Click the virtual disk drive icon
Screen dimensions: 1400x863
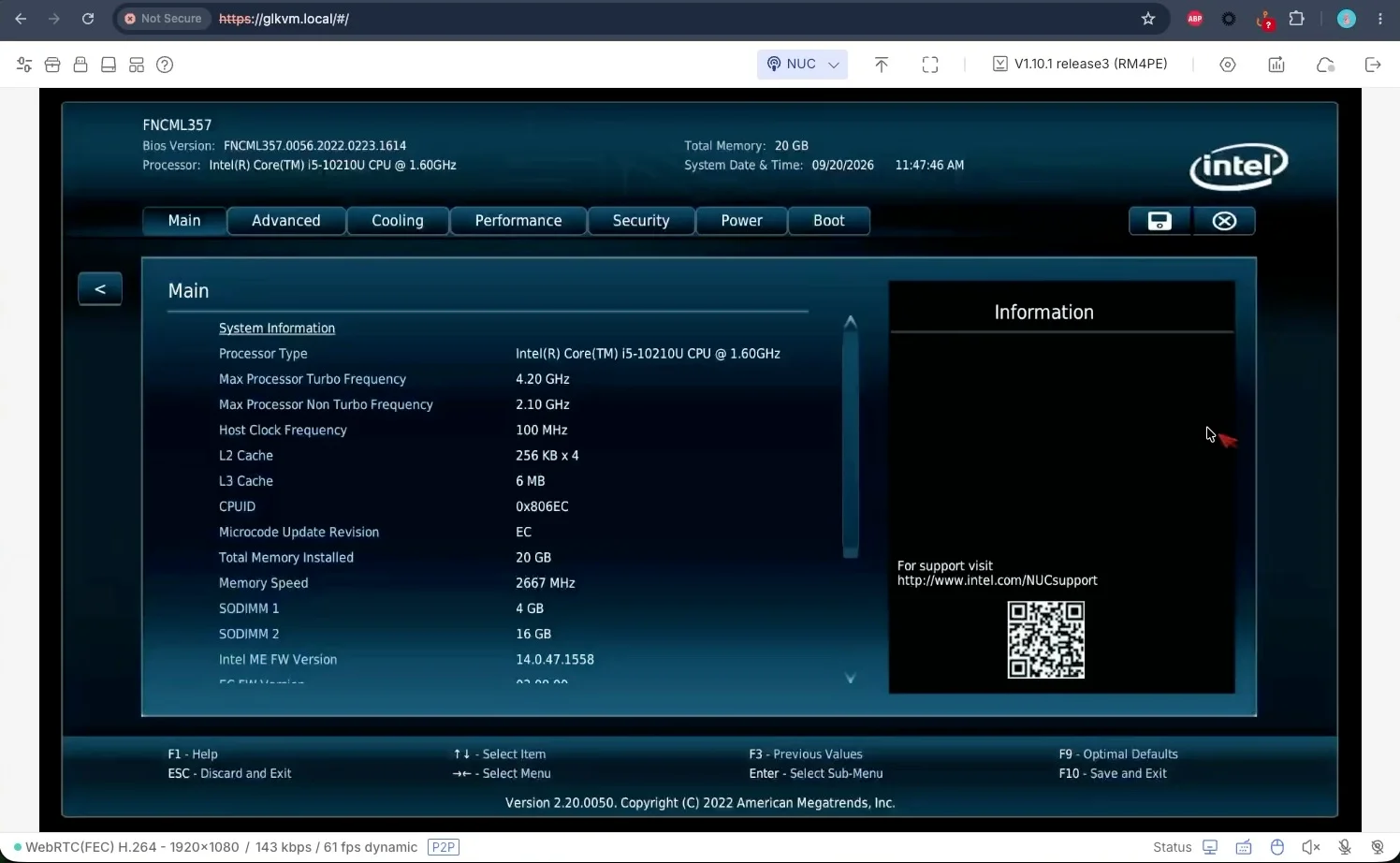(x=109, y=65)
